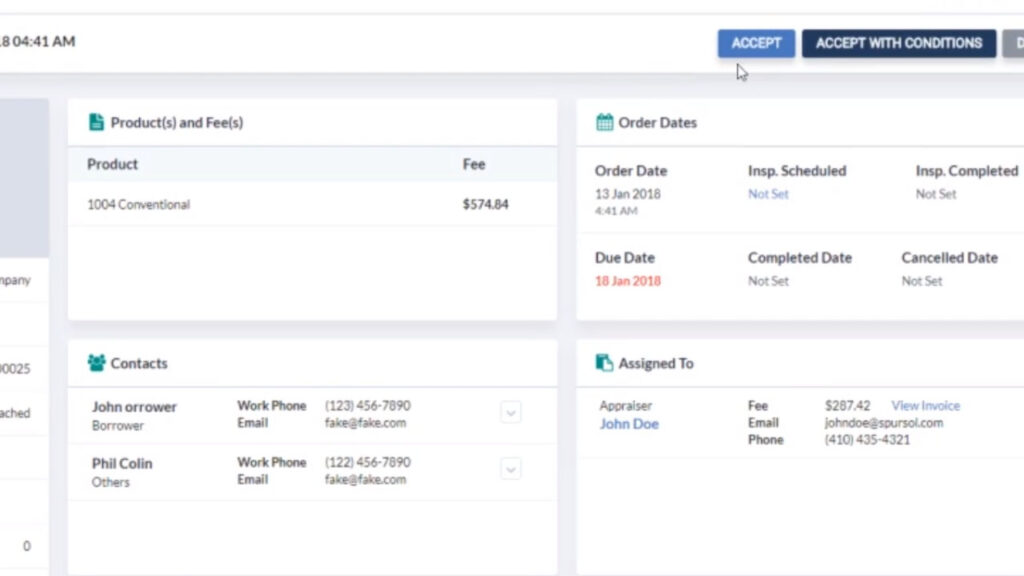Click the ACCEPT button

(x=756, y=43)
